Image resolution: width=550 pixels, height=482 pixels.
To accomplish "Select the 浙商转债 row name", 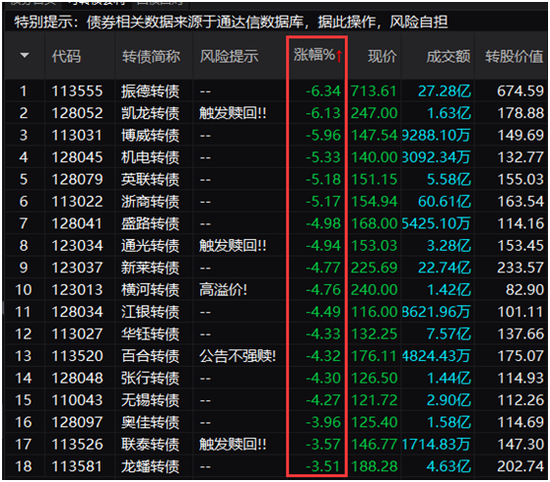I will point(150,202).
